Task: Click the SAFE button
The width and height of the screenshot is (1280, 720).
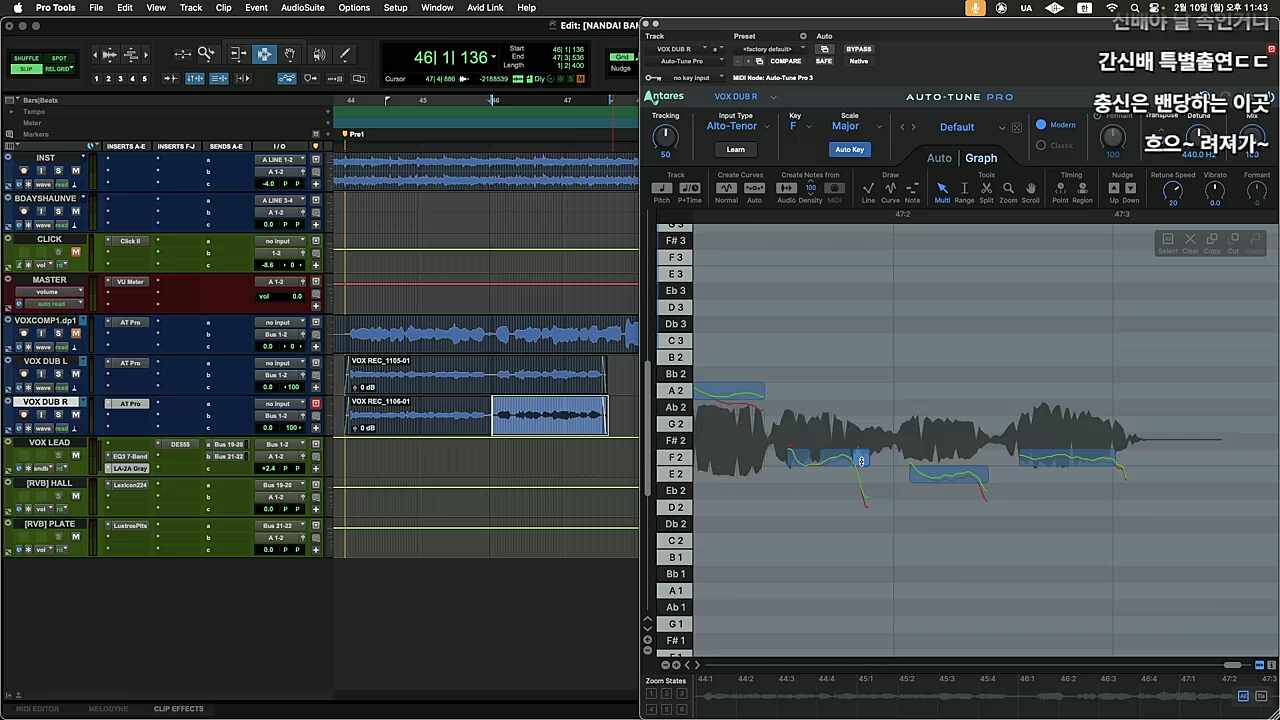Action: (824, 61)
